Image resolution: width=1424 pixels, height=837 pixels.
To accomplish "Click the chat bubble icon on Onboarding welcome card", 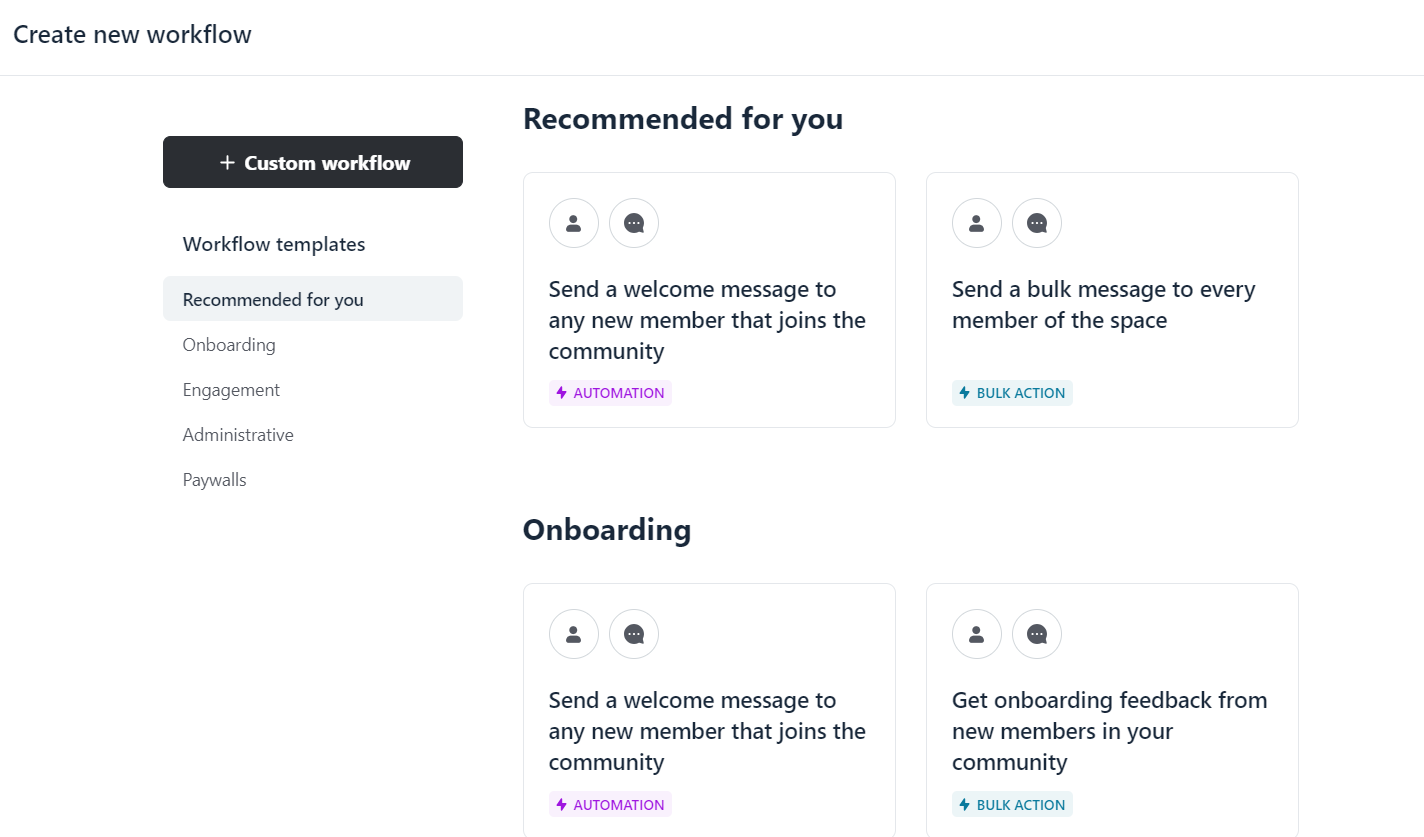I will (634, 634).
